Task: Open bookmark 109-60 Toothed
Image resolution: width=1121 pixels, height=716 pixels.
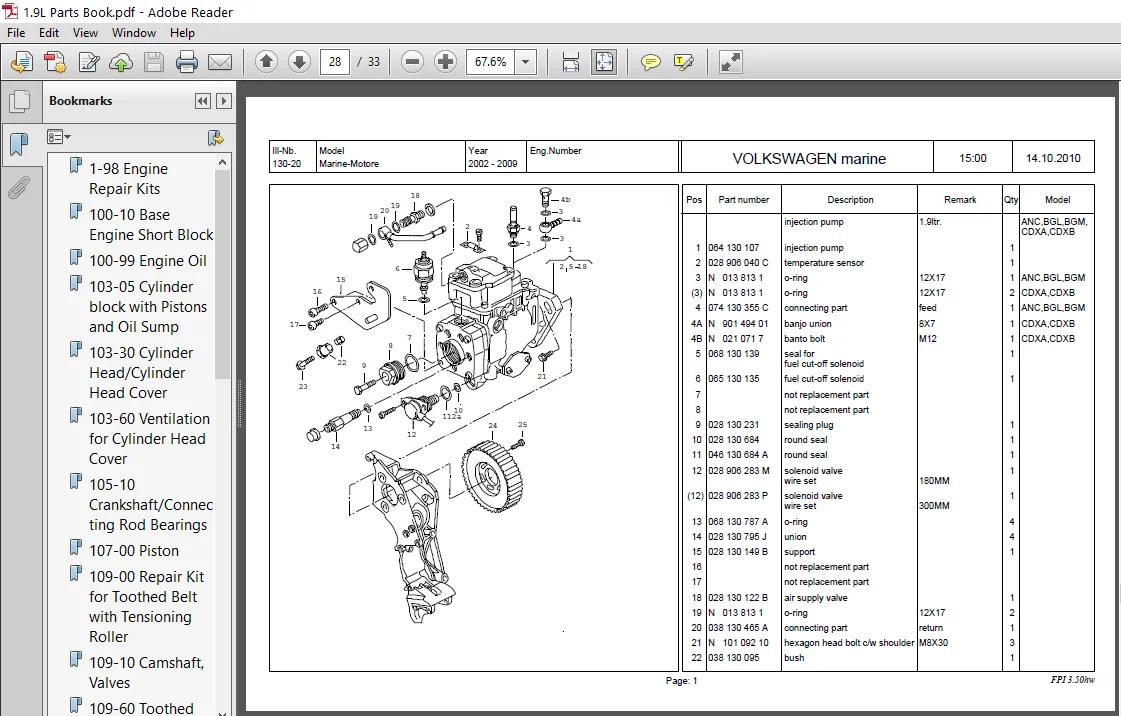Action: [x=141, y=708]
